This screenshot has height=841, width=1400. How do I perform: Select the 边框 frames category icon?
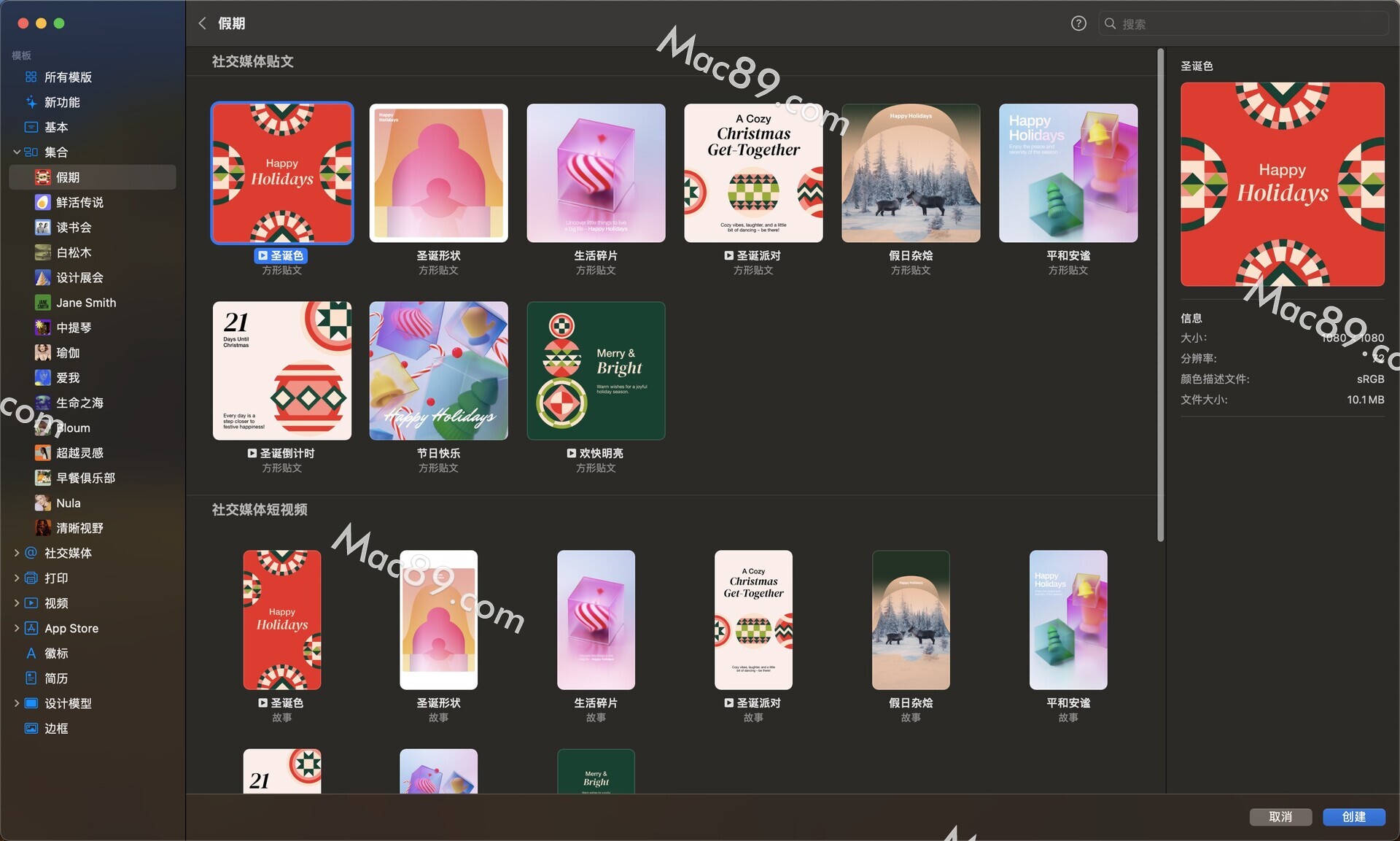point(31,729)
